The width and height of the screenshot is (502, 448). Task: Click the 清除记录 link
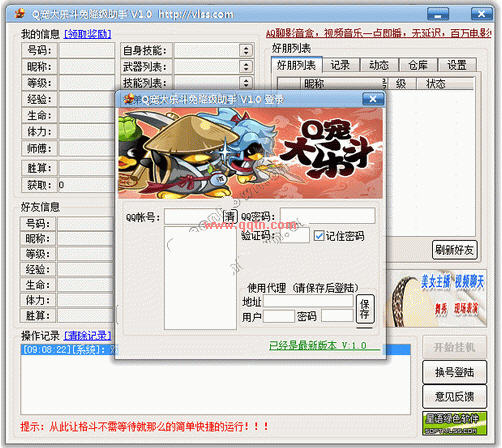pyautogui.click(x=87, y=335)
